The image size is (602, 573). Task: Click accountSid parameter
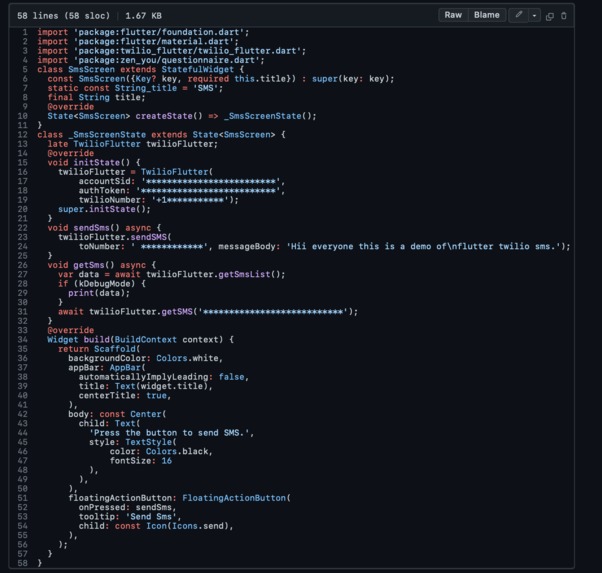107,181
